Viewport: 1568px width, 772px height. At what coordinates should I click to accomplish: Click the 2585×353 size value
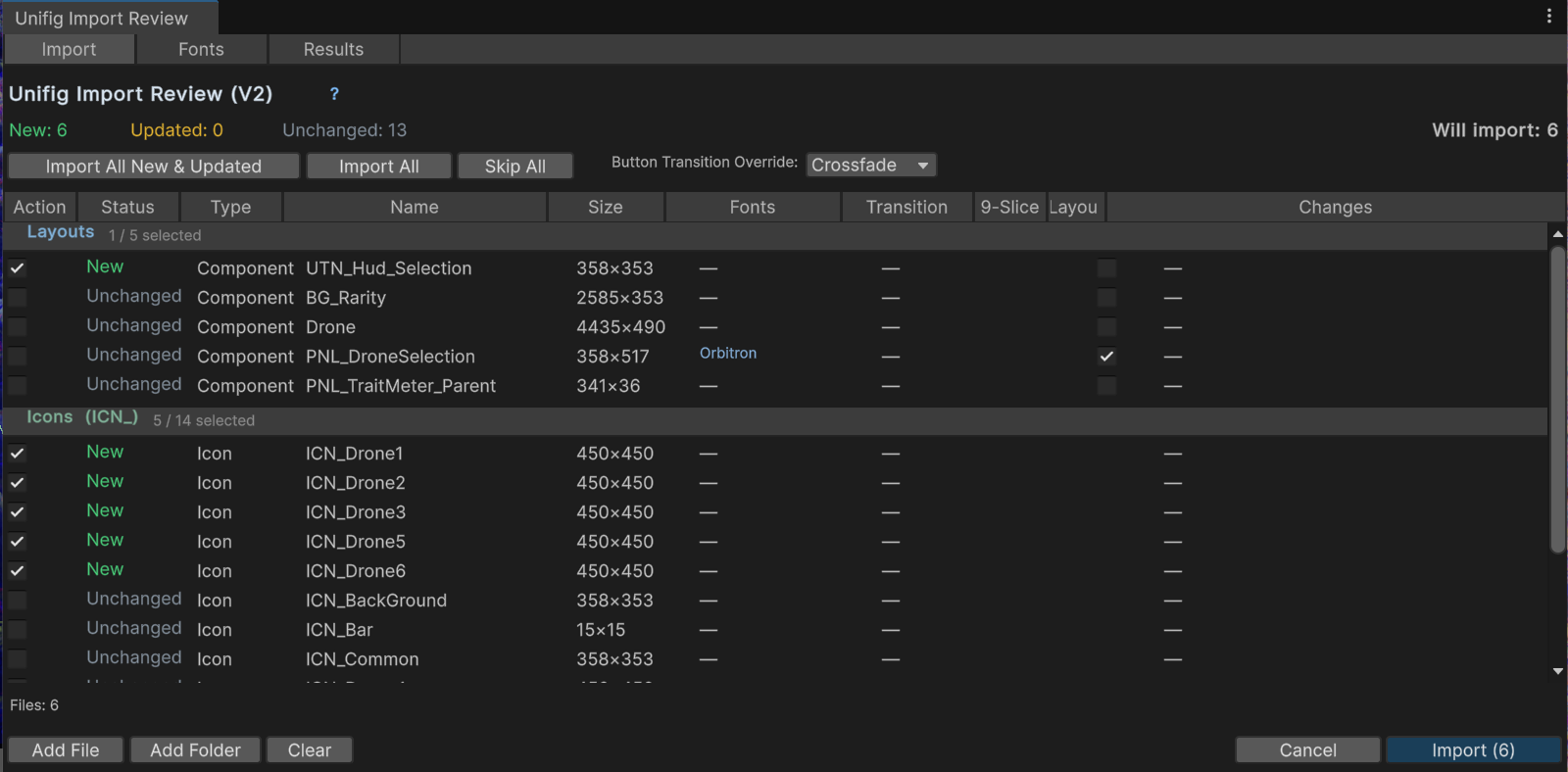619,298
